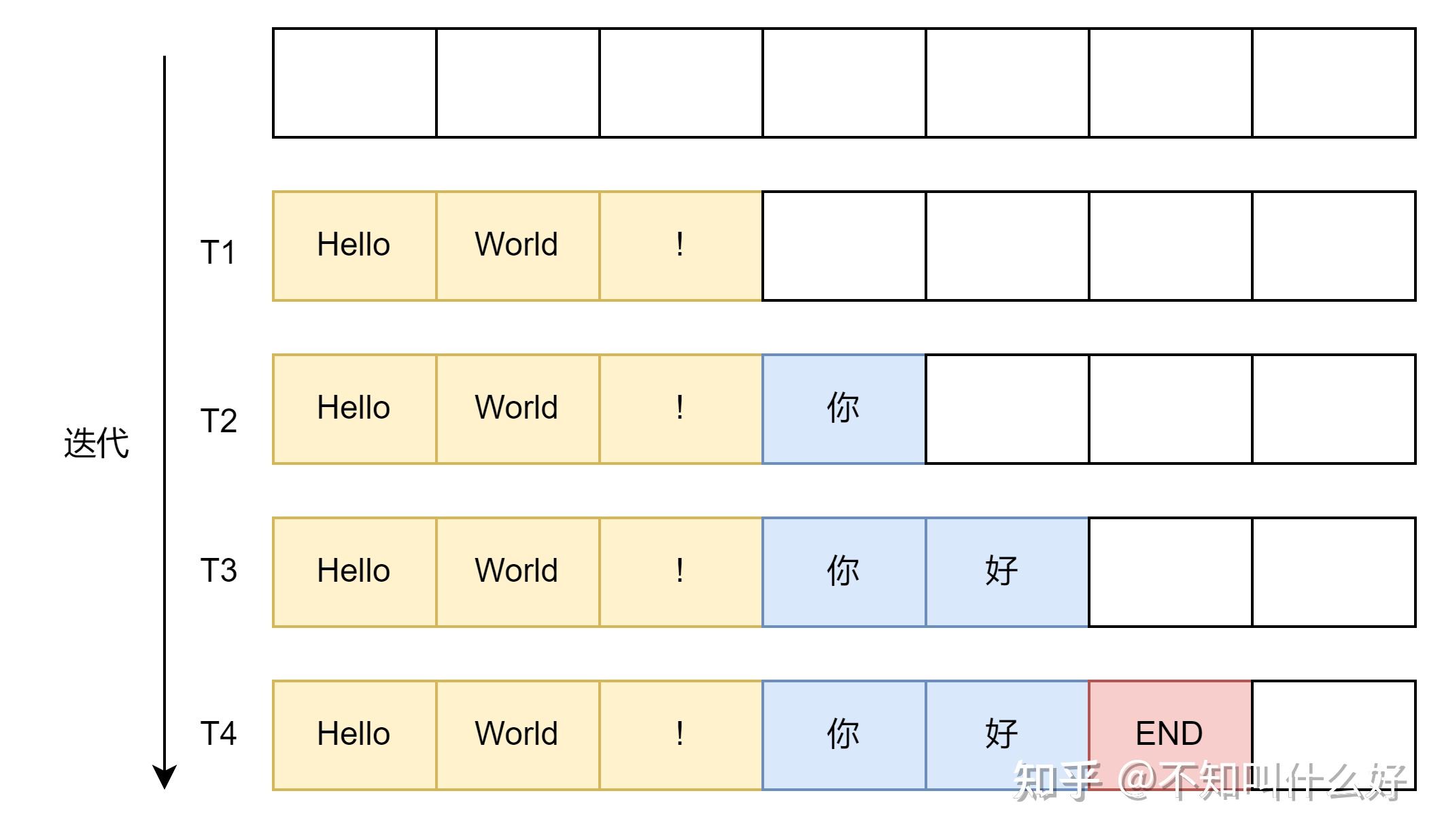Click the 好 cell in row T3
The image size is (1444, 840).
(1007, 572)
